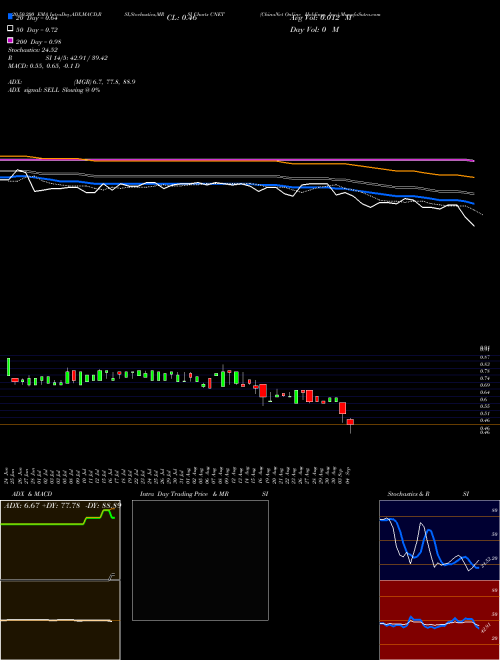
Task: Click the empty Intra Day Trading chart box
Action: coord(200,560)
